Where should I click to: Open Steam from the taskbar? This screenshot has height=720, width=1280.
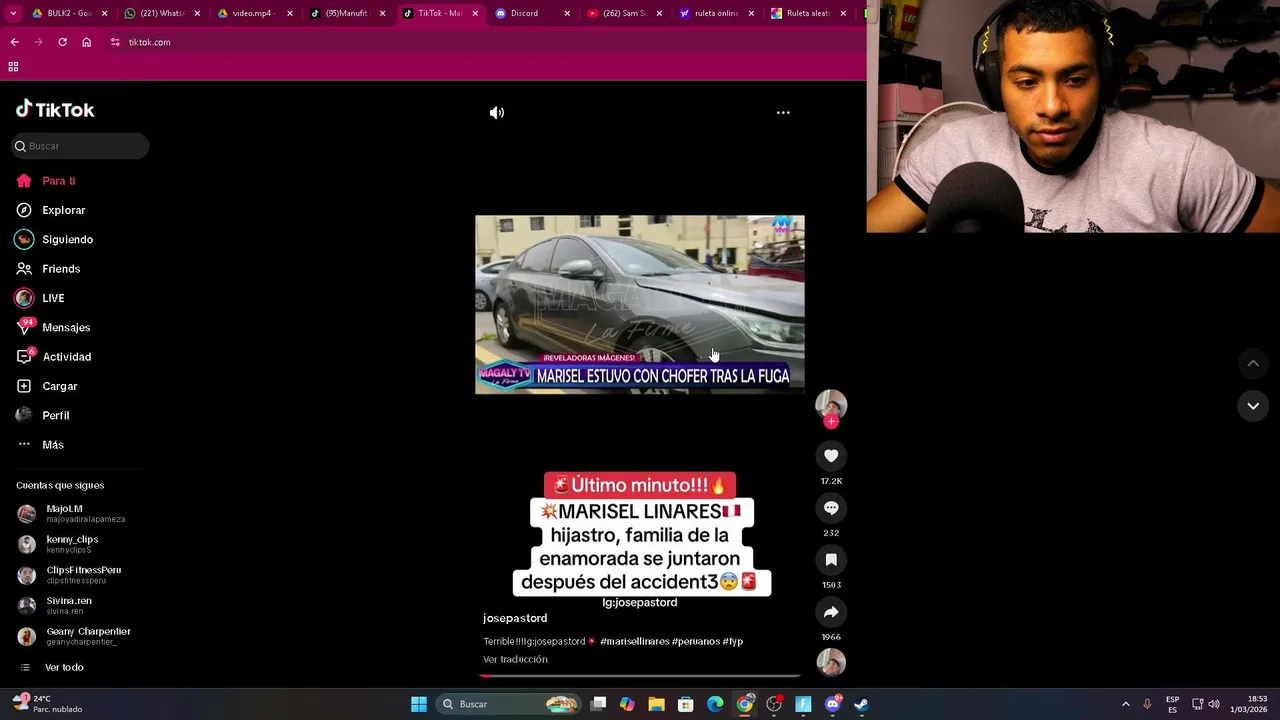tap(862, 704)
